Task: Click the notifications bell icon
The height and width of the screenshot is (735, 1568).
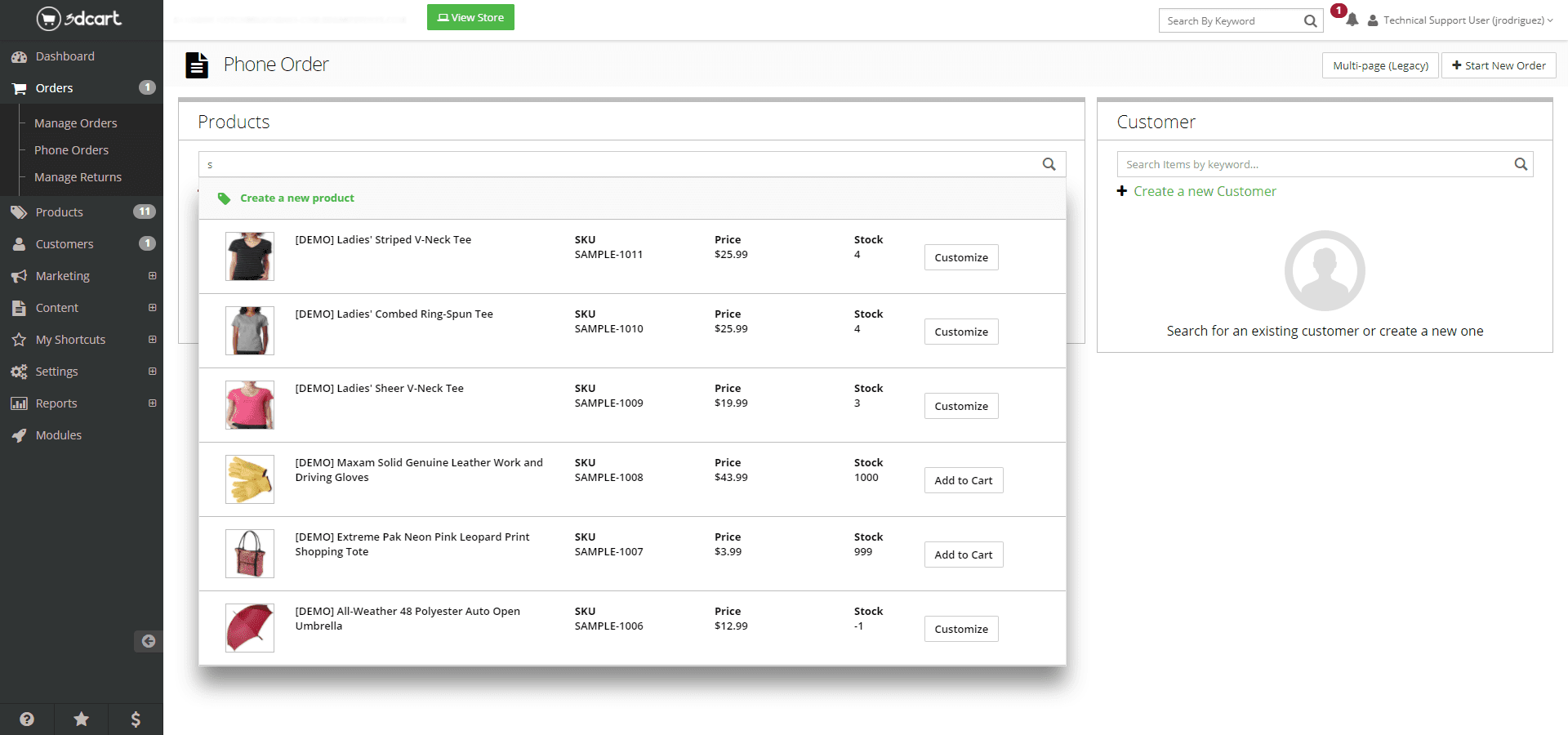Action: click(x=1352, y=20)
